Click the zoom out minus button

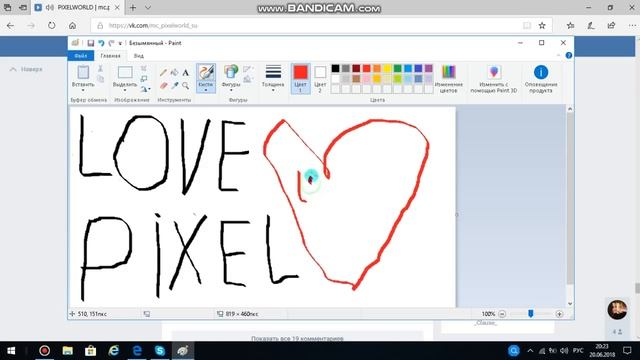502,314
